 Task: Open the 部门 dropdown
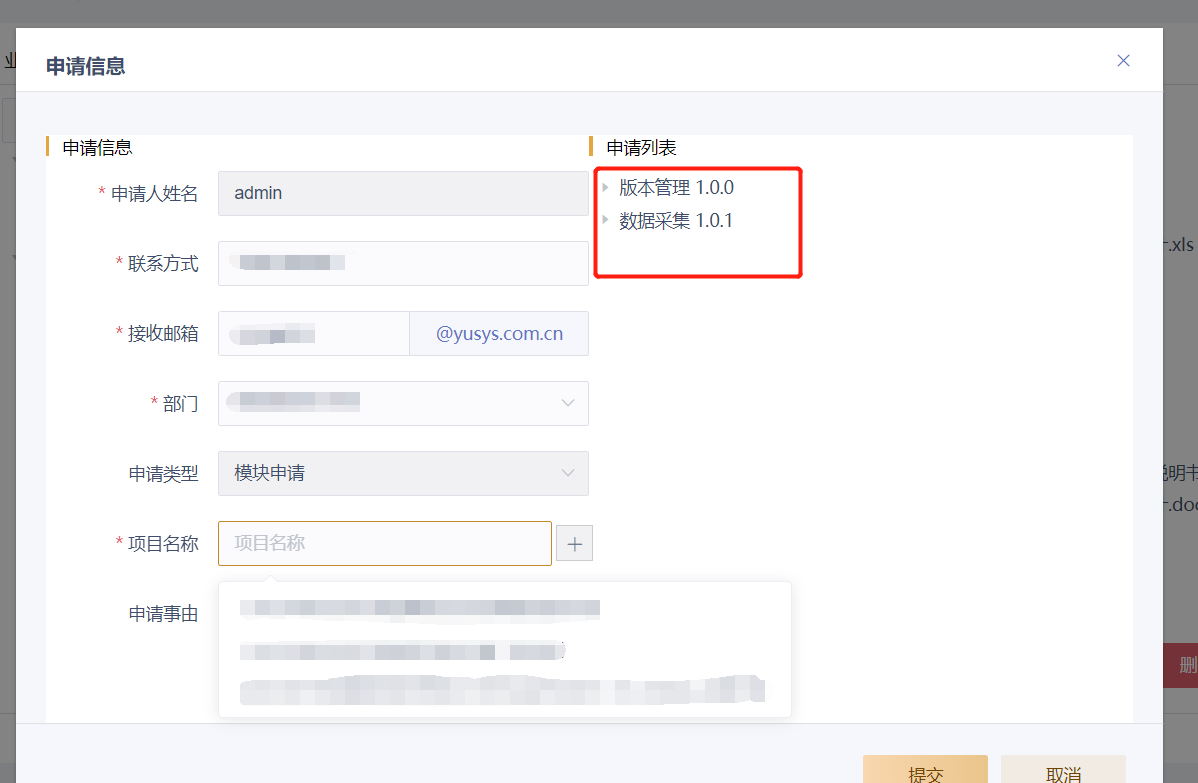click(x=403, y=403)
